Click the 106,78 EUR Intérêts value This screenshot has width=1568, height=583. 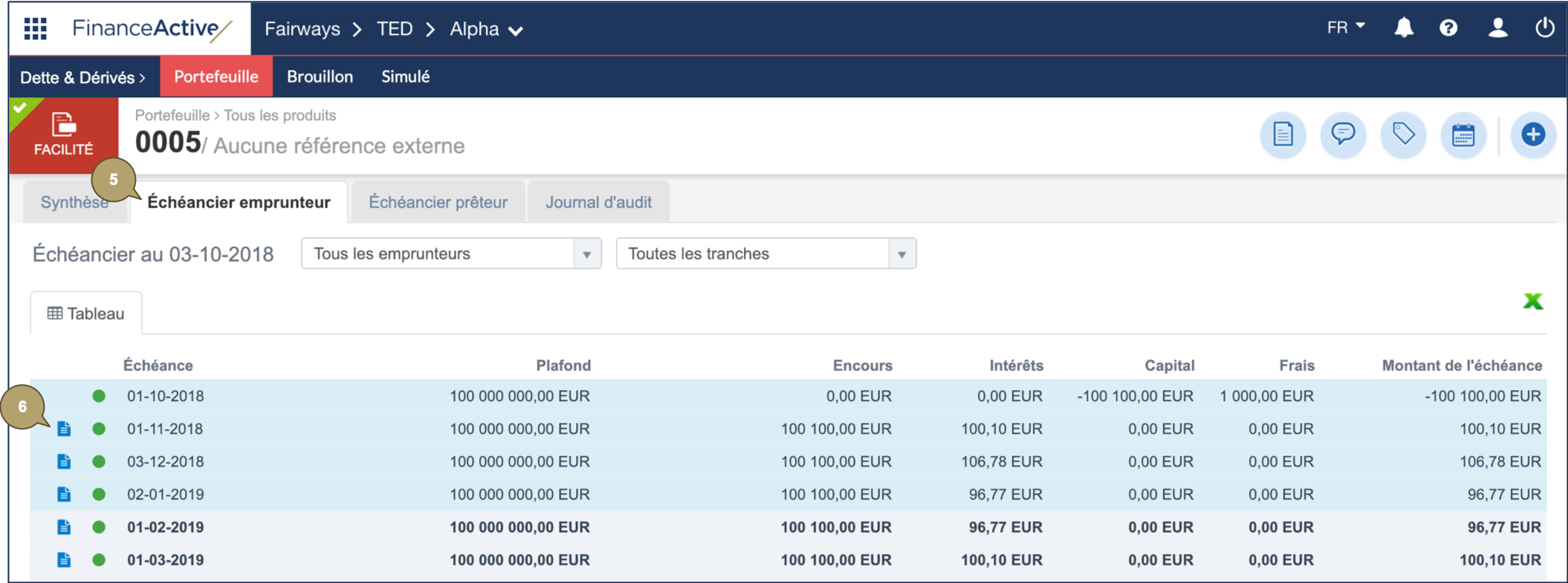coord(1002,461)
